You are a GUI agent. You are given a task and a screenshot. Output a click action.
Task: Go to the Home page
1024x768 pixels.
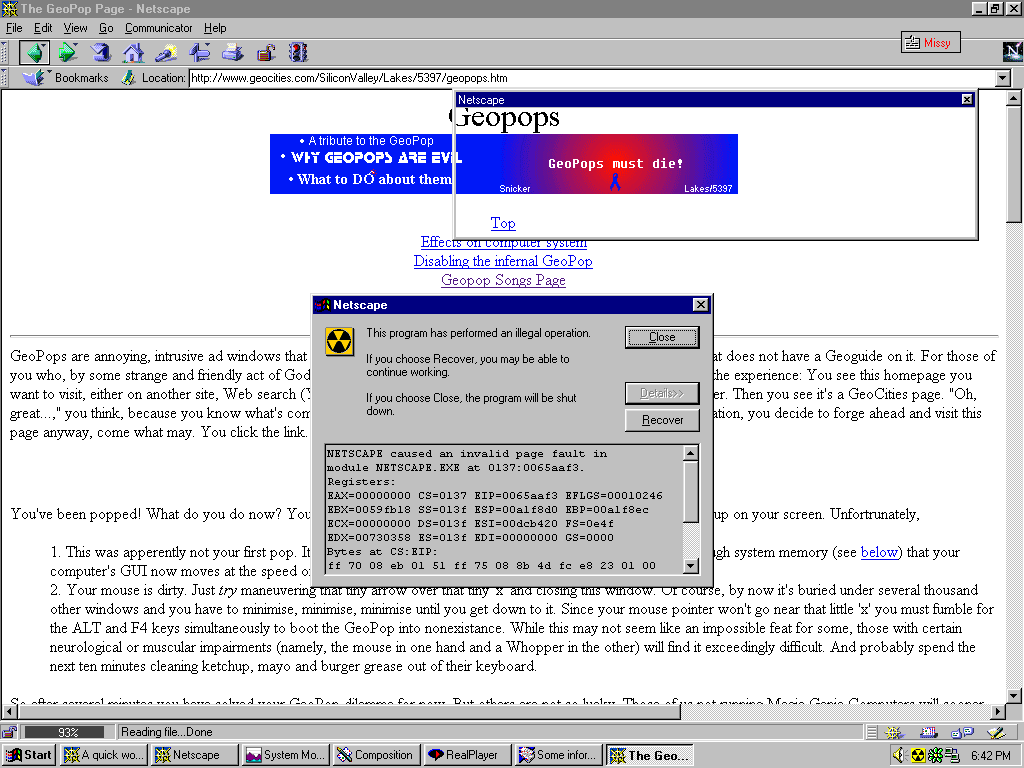click(133, 52)
